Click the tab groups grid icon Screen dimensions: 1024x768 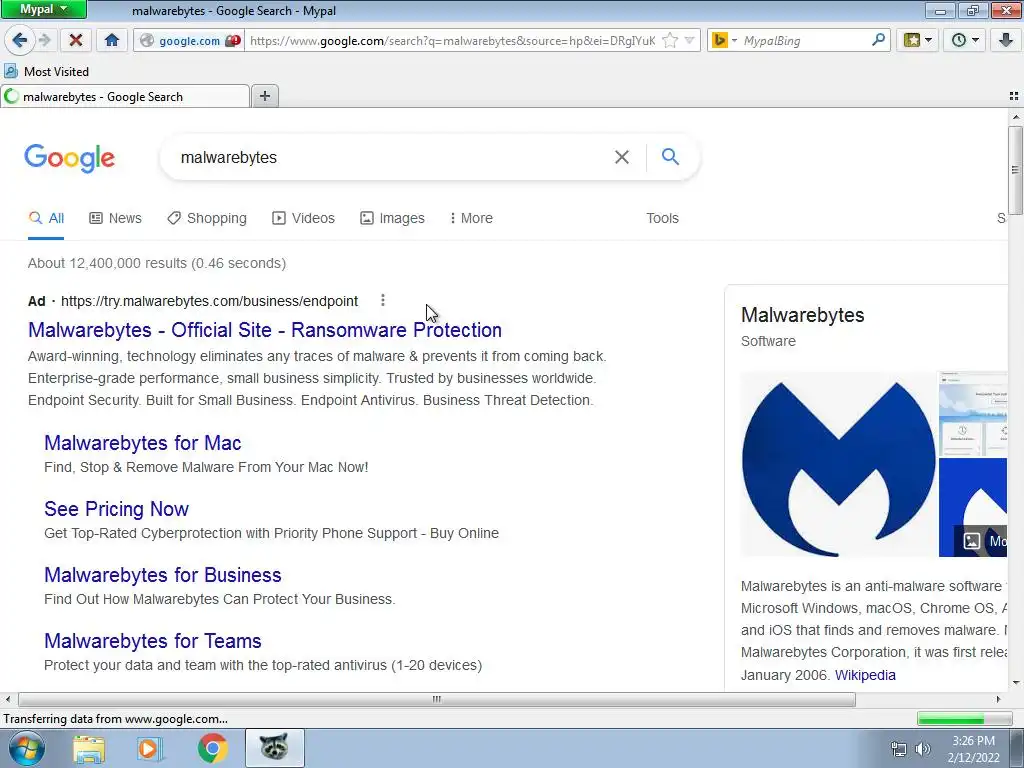(1014, 96)
